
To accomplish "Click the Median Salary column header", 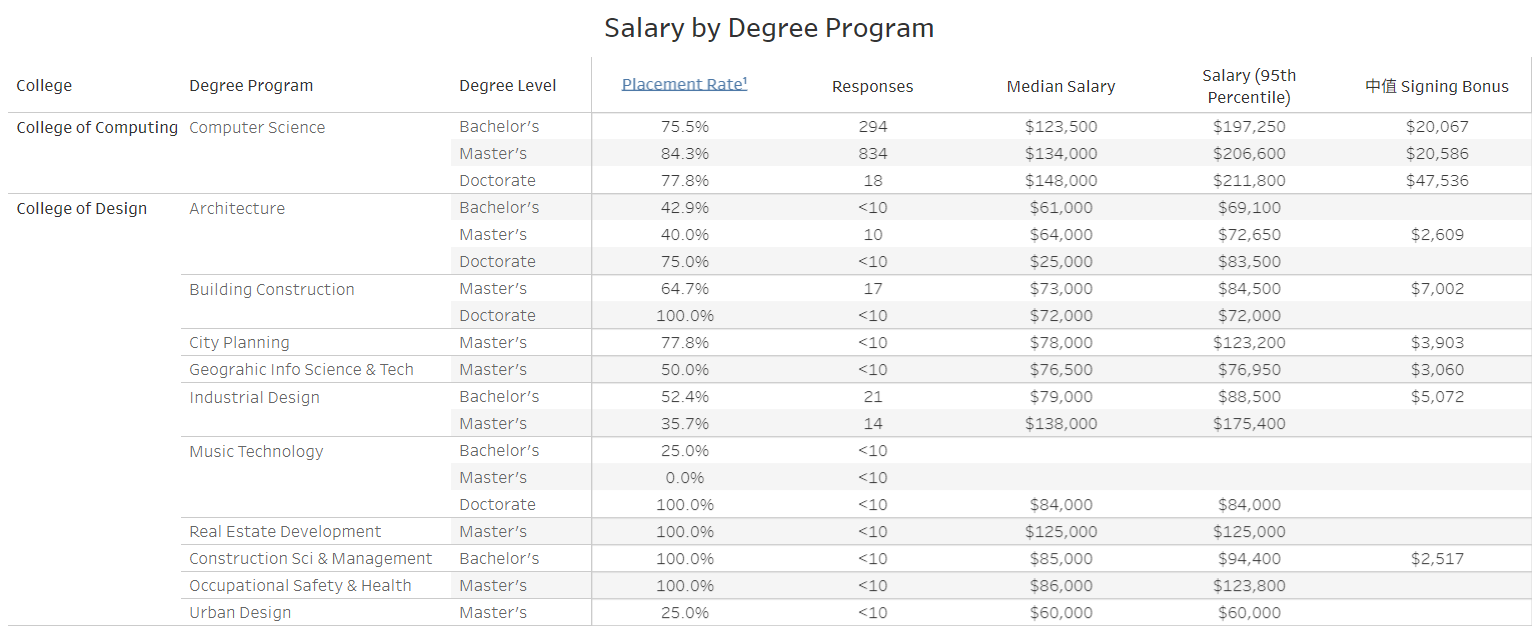I will pos(1060,87).
